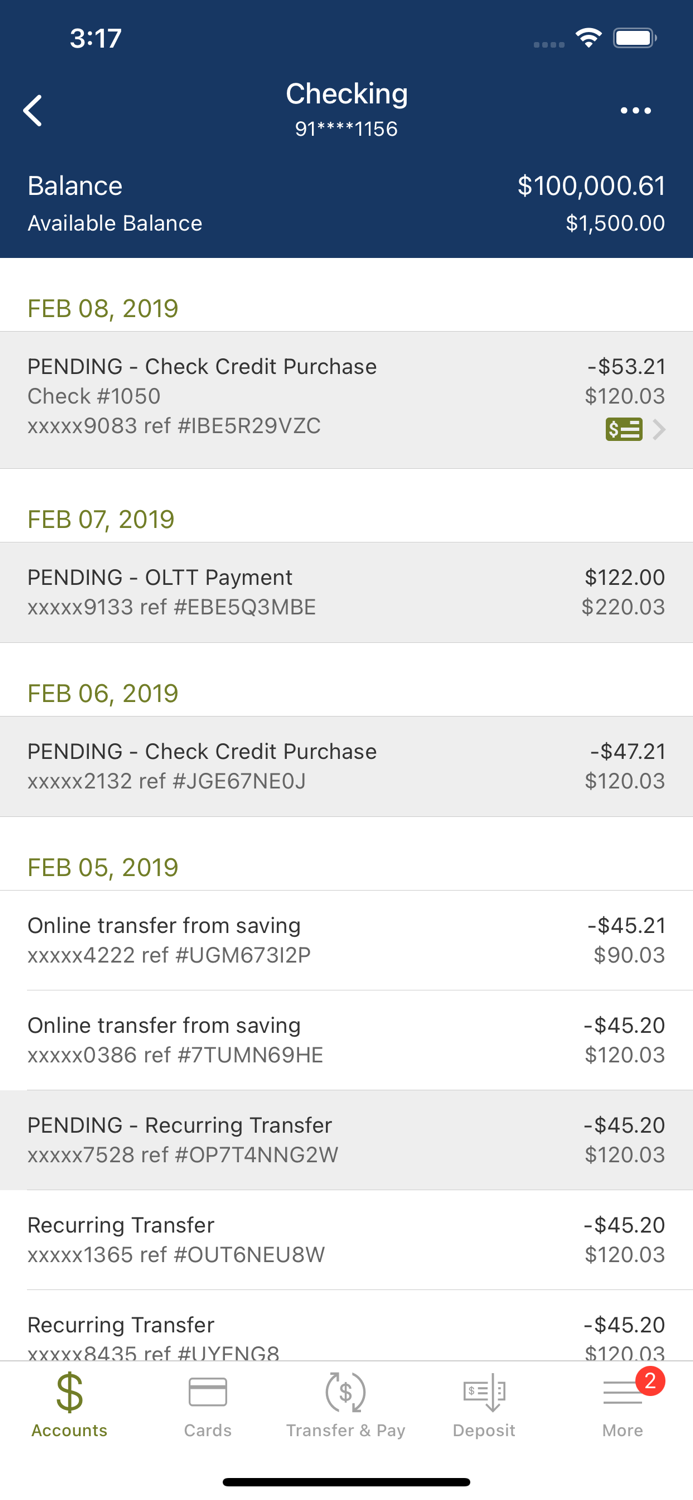Tap the Available Balance amount
693x1500 pixels.
(614, 223)
